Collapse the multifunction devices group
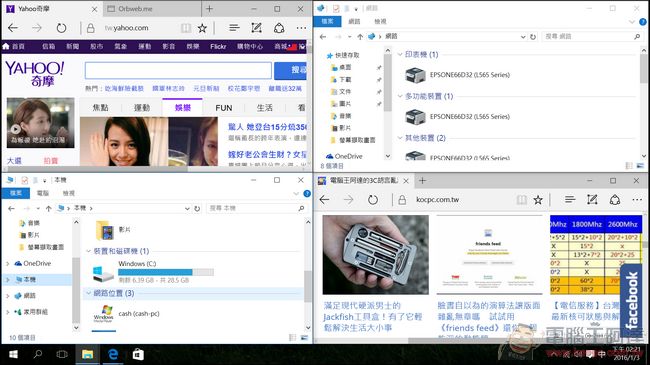Image resolution: width=650 pixels, height=365 pixels. (400, 96)
